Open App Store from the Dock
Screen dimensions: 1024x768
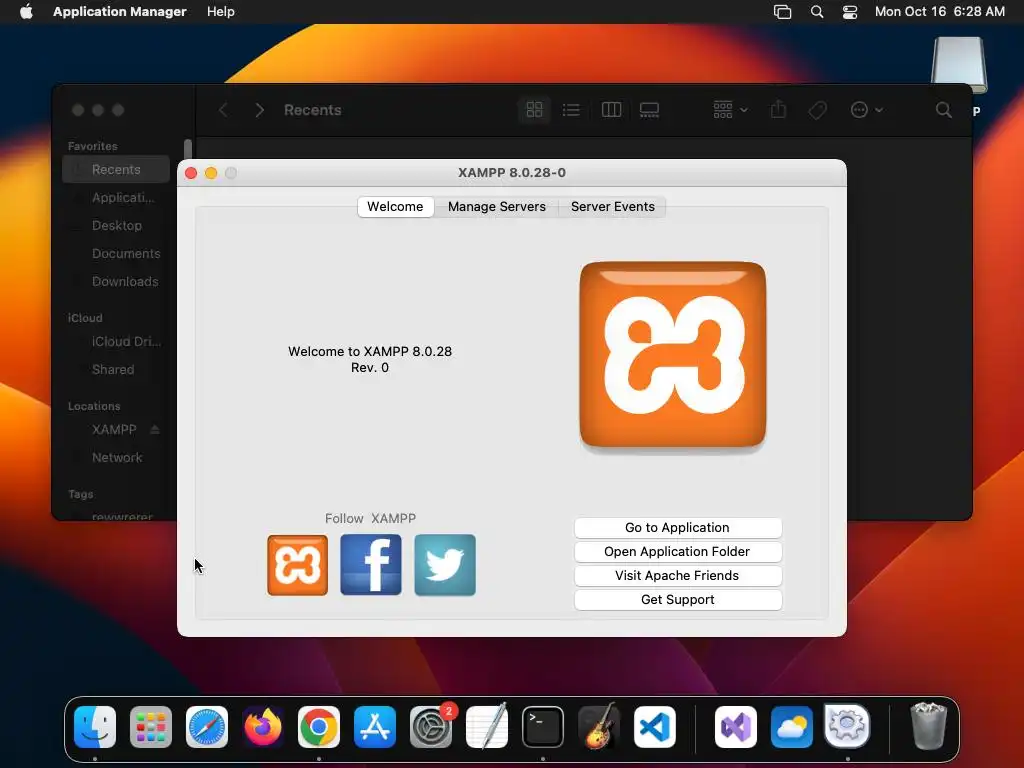coord(375,727)
